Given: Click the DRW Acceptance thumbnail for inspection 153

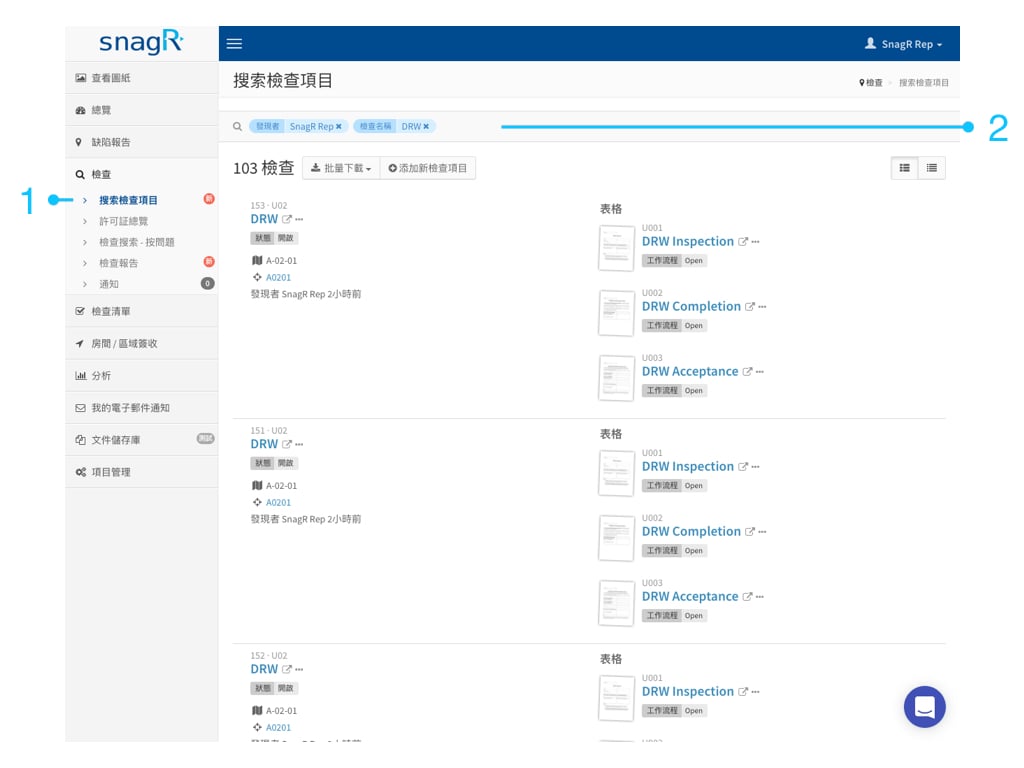Looking at the screenshot, I should (x=616, y=377).
